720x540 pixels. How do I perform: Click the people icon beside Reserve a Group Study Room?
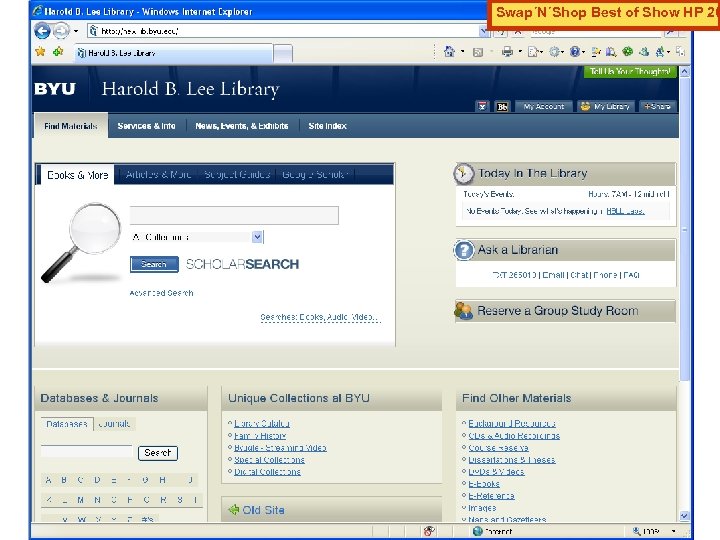(x=463, y=311)
